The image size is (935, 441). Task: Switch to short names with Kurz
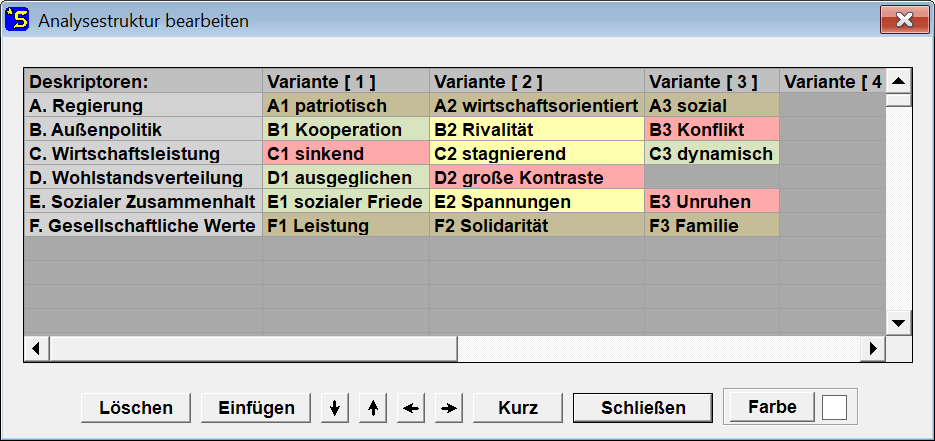(518, 408)
